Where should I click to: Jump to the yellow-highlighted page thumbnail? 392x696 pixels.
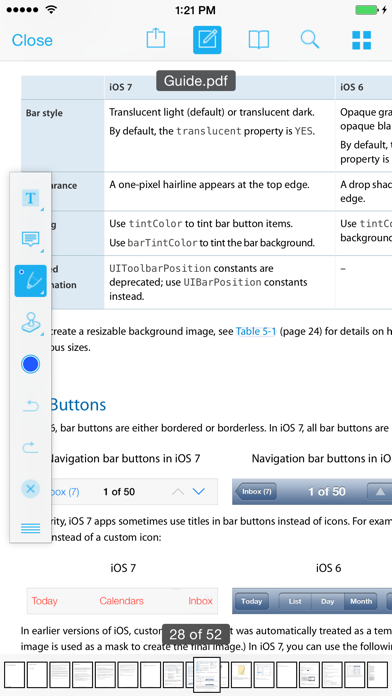pos(241,675)
